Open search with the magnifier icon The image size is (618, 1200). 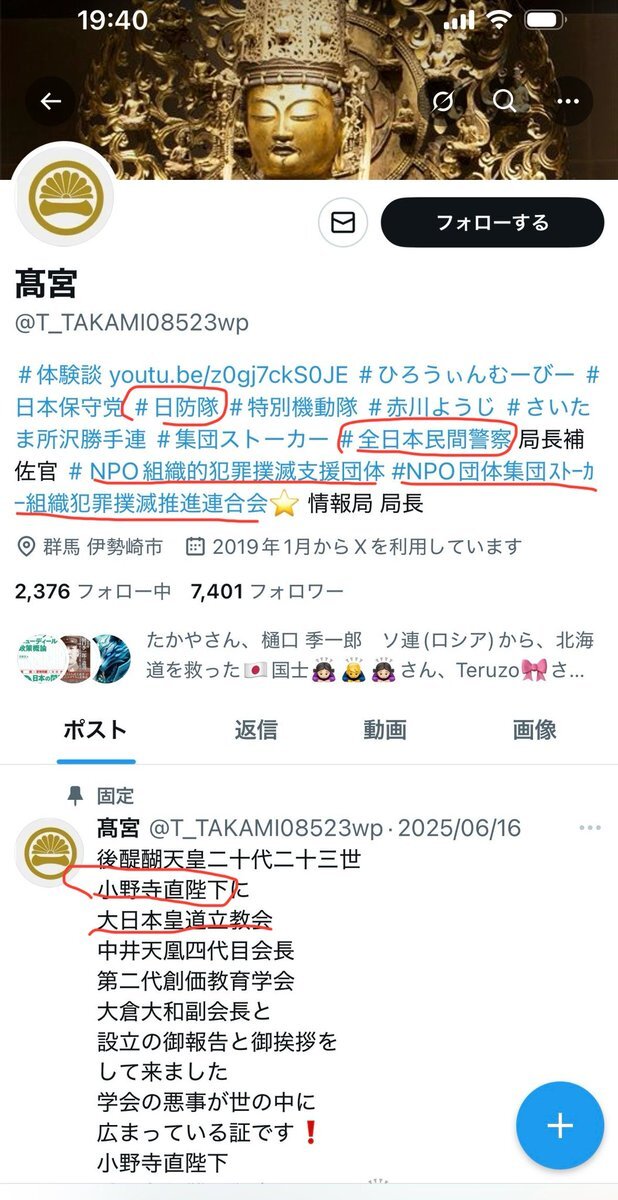click(505, 101)
